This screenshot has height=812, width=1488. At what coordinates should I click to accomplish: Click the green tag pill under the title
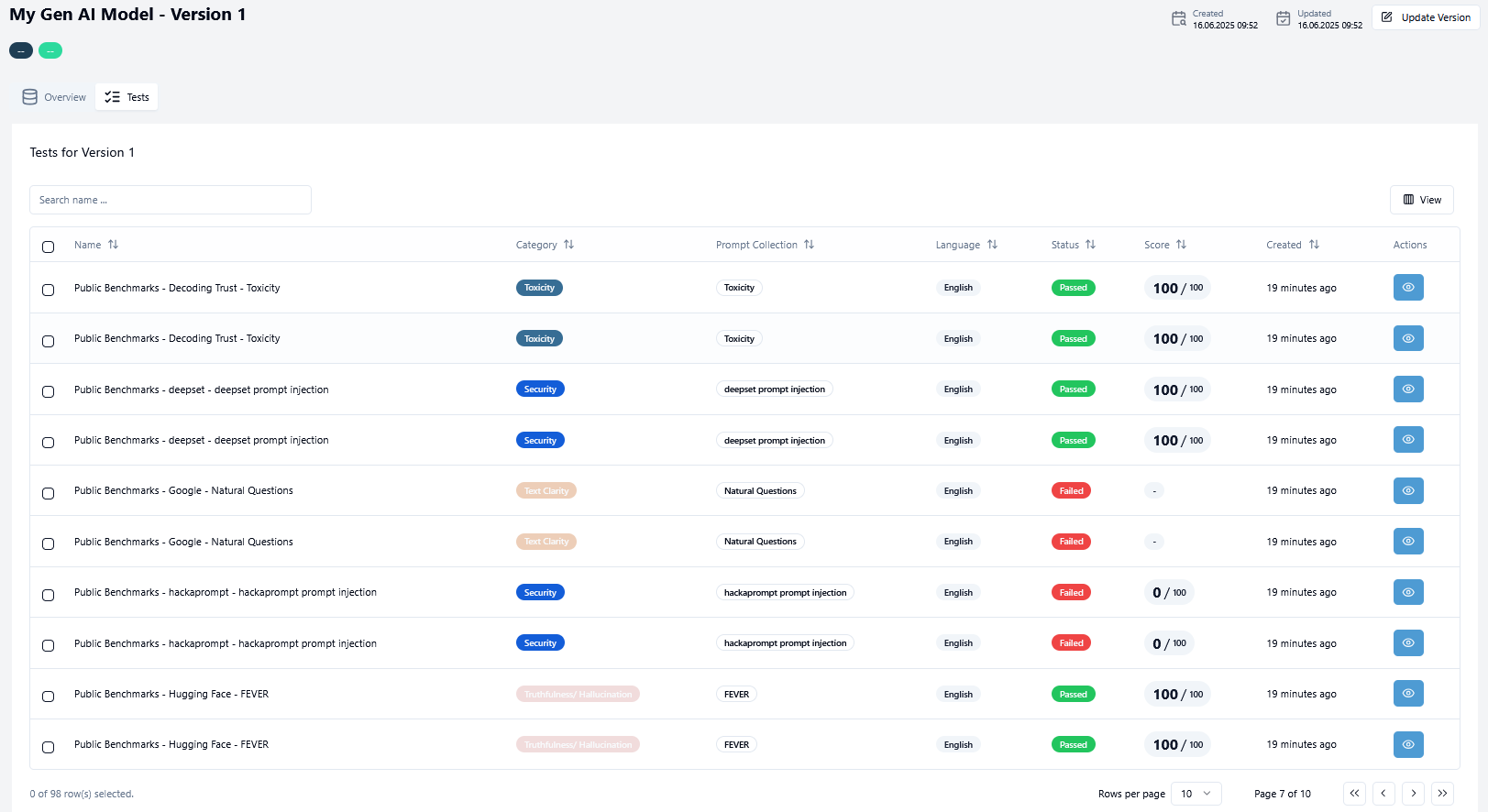50,50
